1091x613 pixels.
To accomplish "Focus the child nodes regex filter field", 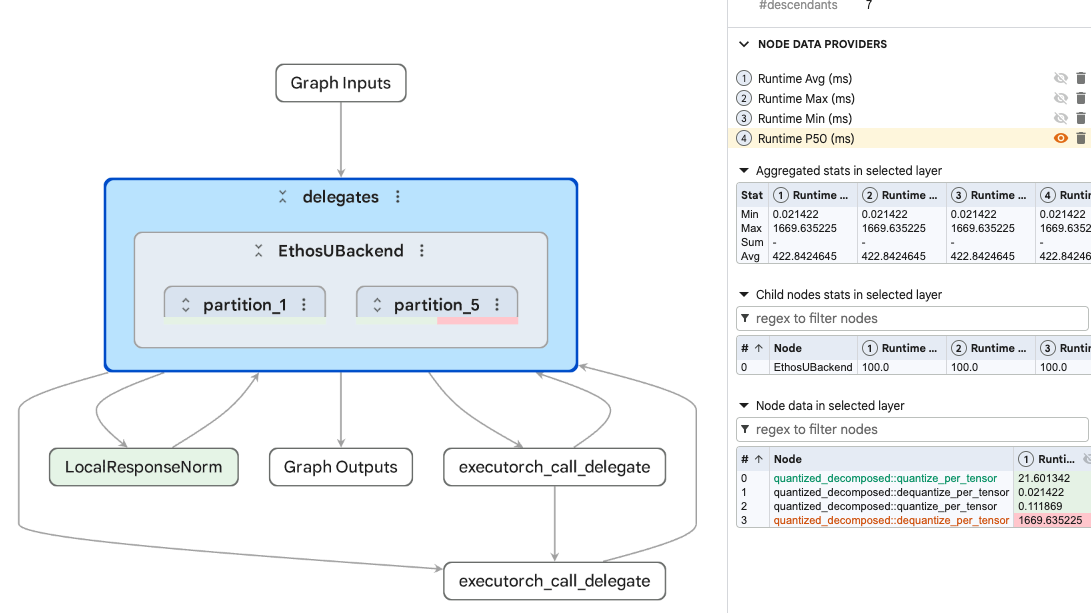I will point(912,319).
